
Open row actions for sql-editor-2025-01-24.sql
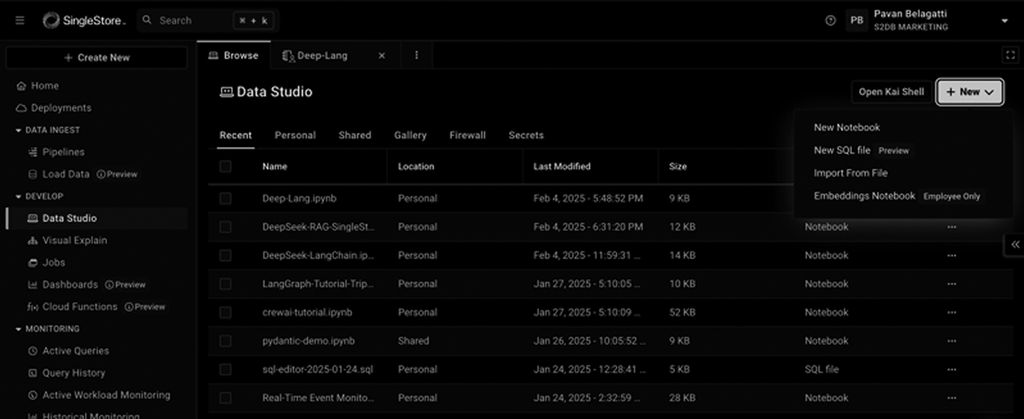pyautogui.click(x=952, y=369)
